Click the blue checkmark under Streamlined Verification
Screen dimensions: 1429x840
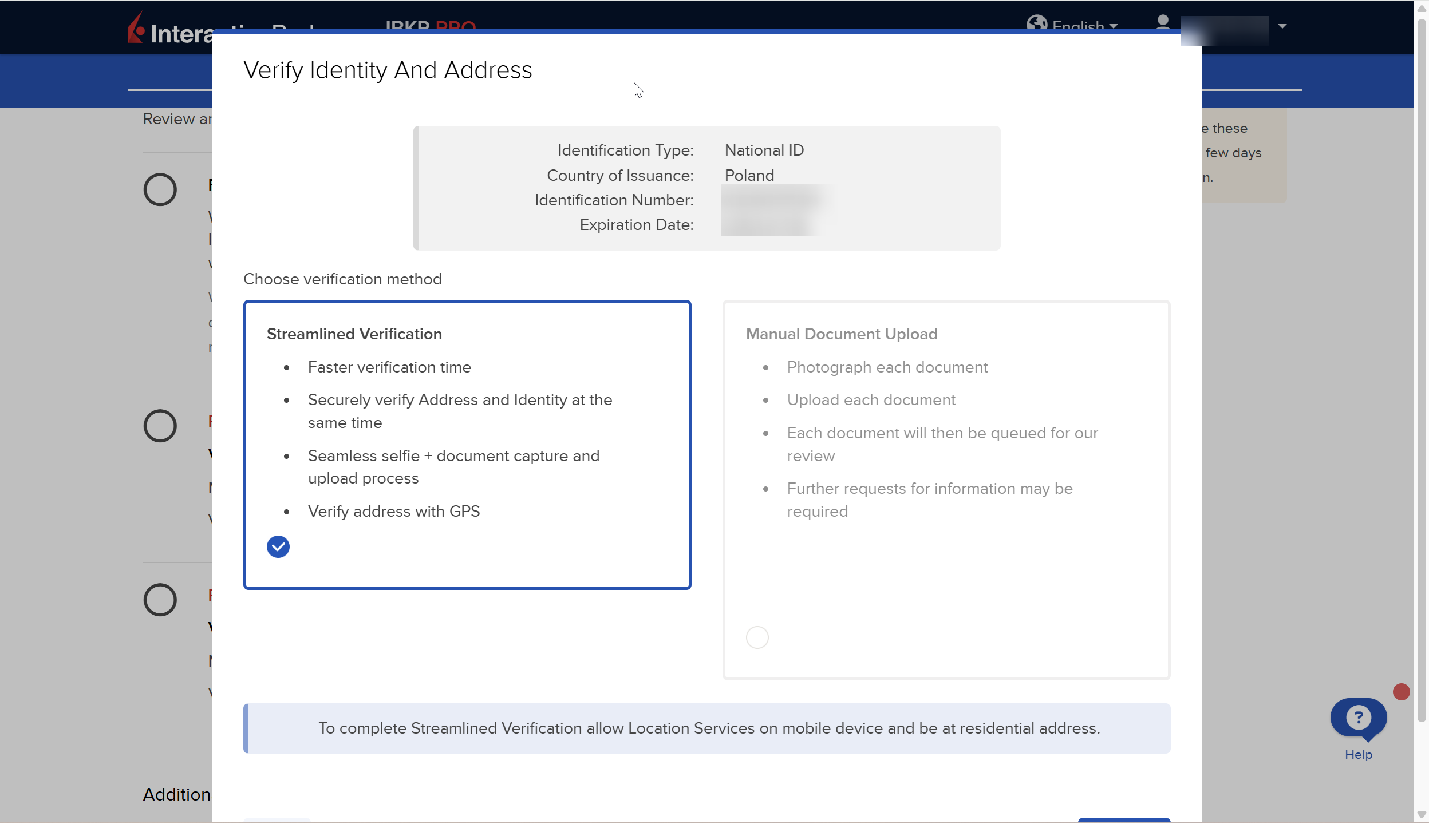coord(278,547)
